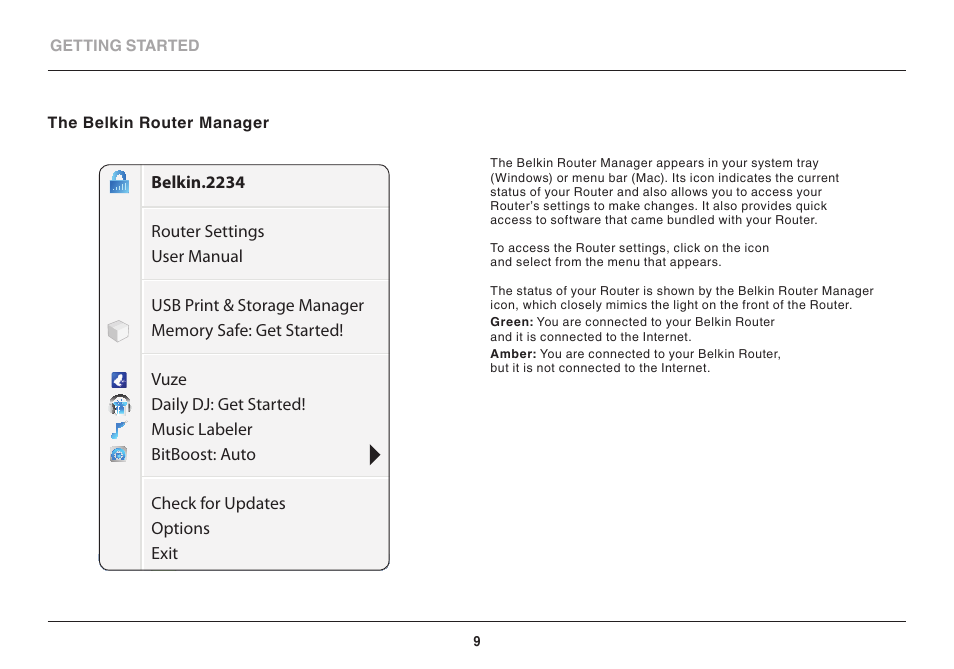The height and width of the screenshot is (669, 954).
Task: Expand the BitBoost submenu arrow
Action: point(375,454)
